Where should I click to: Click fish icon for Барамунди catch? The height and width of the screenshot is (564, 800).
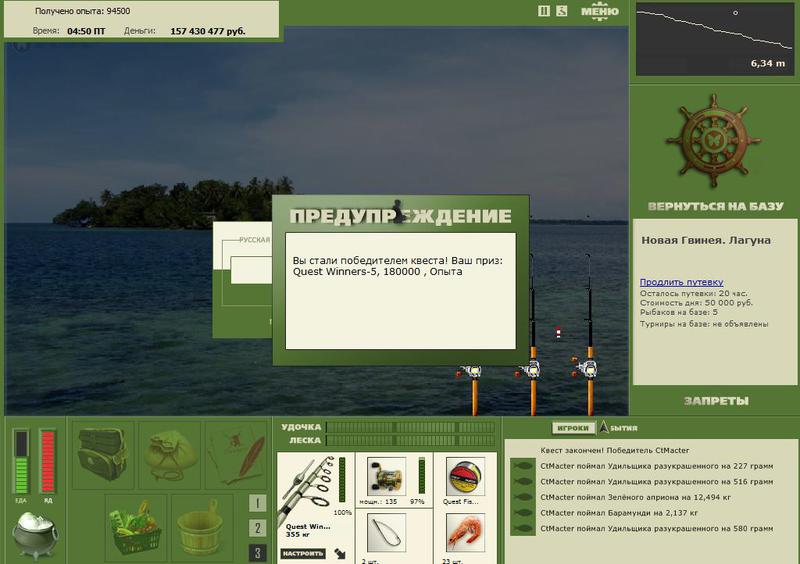pos(523,512)
